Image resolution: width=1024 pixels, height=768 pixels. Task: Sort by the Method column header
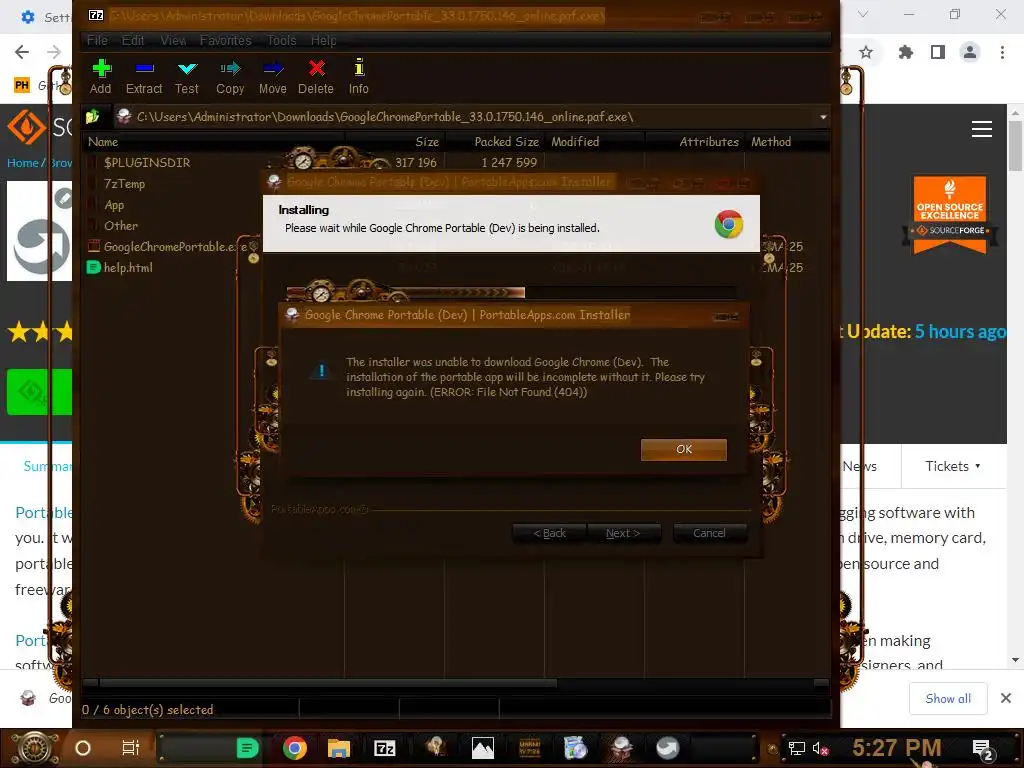point(787,142)
